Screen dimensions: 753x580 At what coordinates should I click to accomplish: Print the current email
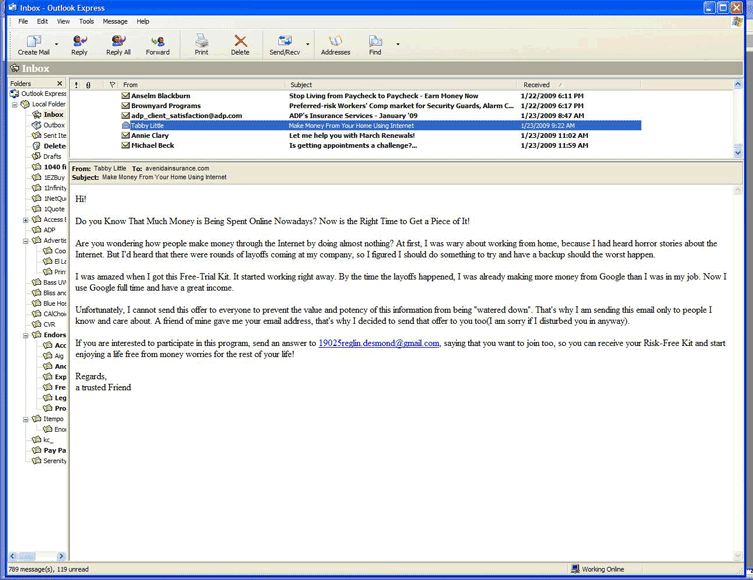tap(201, 44)
